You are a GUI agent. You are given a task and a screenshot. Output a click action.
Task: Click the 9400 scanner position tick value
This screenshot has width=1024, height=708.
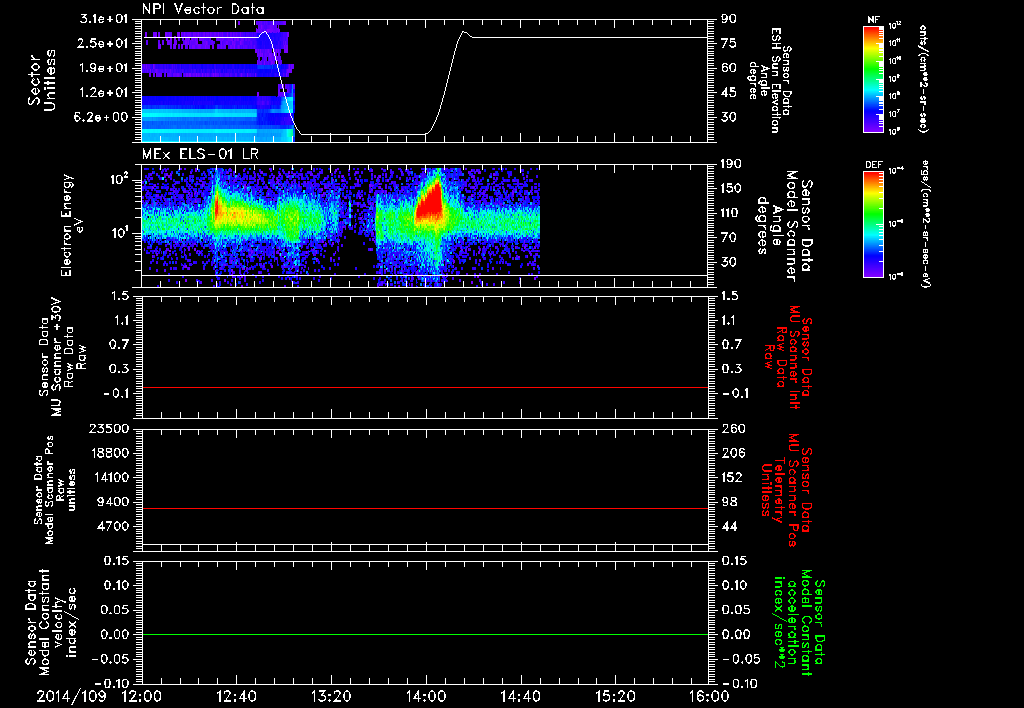coord(114,502)
